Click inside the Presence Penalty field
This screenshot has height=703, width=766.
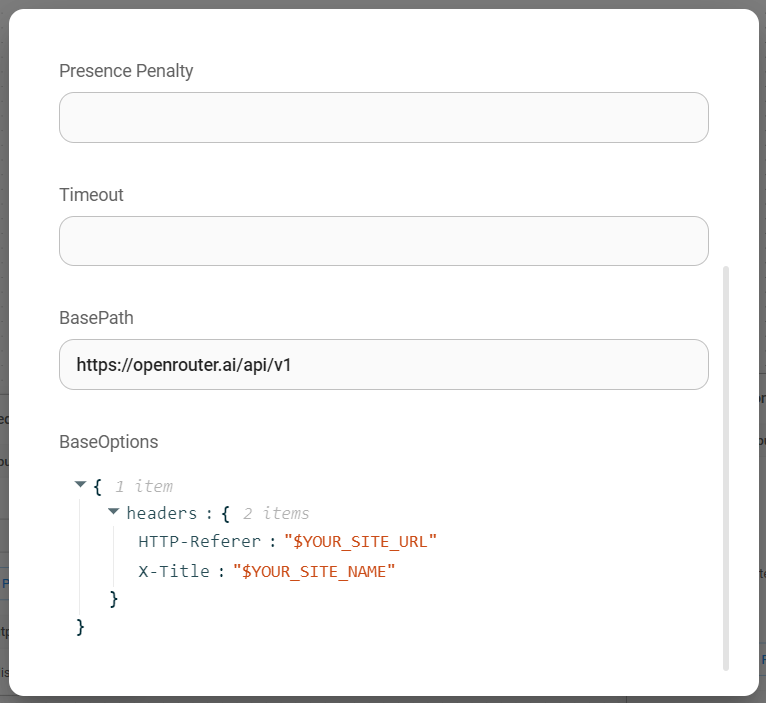coord(383,118)
